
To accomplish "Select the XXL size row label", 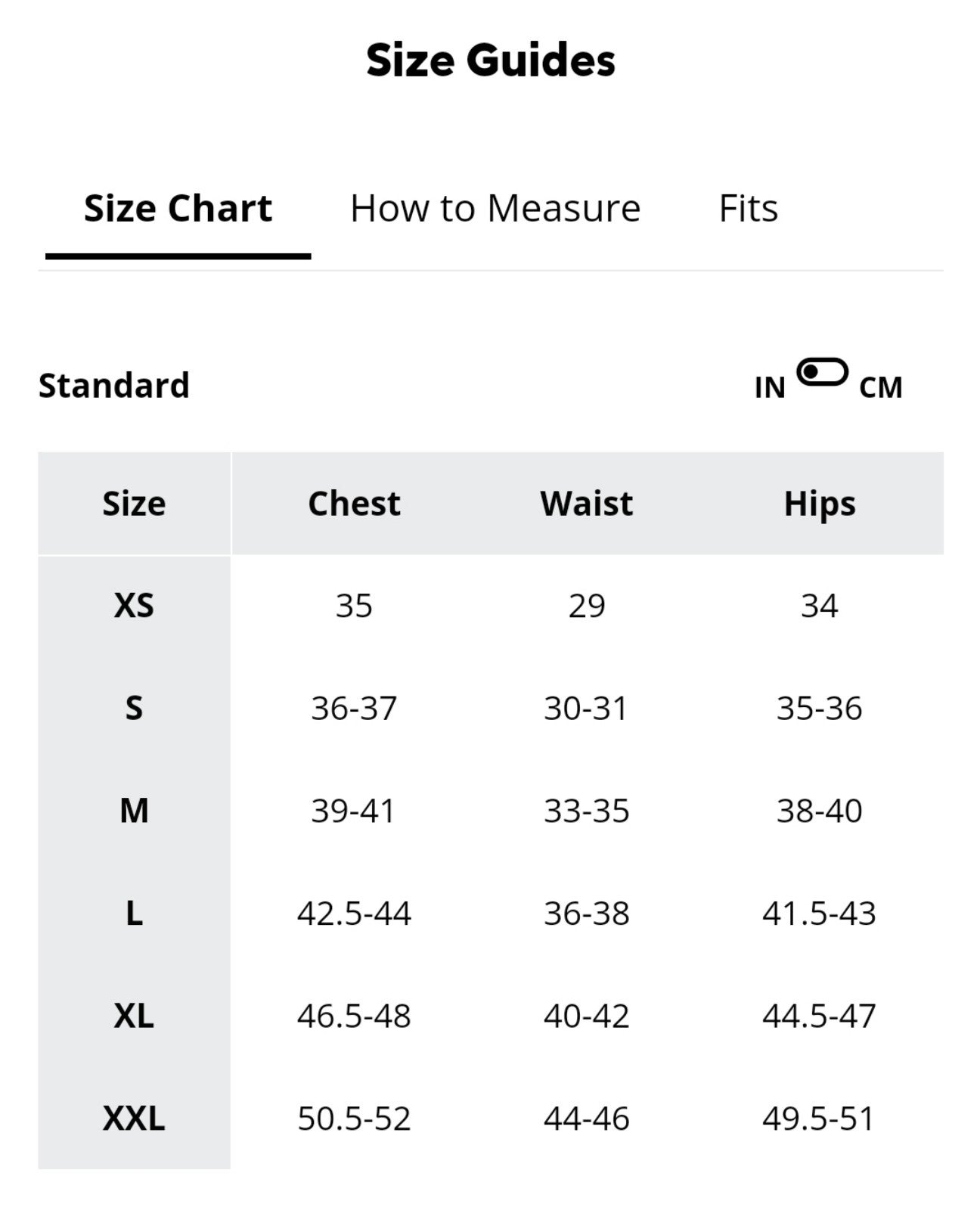I will (134, 1118).
